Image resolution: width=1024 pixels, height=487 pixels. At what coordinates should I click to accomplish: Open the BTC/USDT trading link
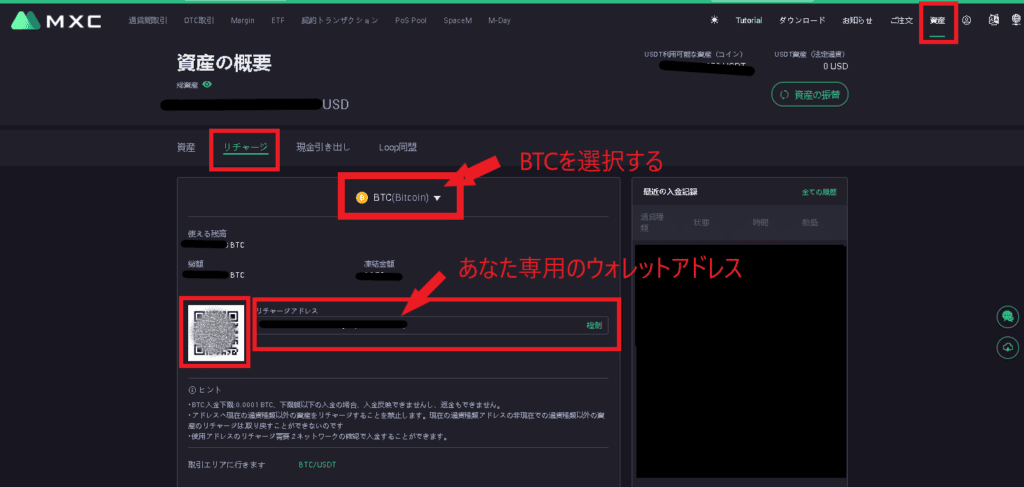317,465
